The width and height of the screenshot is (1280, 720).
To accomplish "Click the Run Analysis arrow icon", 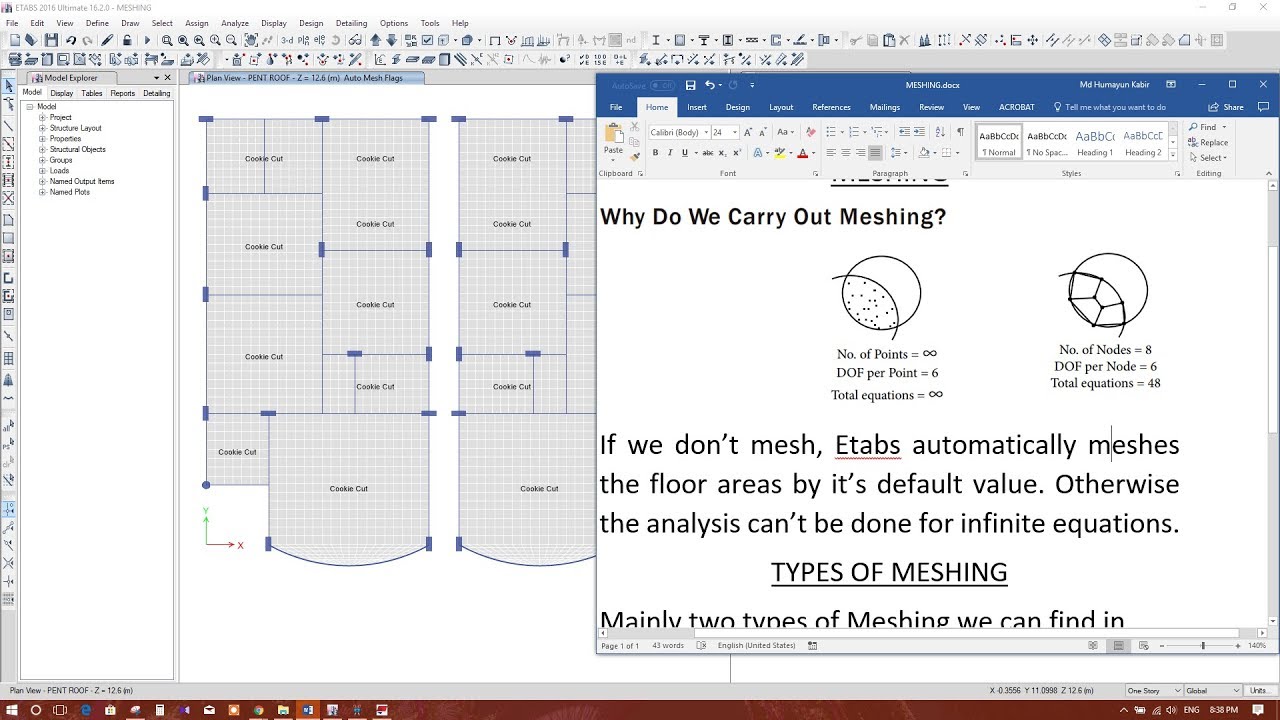I will tap(145, 41).
